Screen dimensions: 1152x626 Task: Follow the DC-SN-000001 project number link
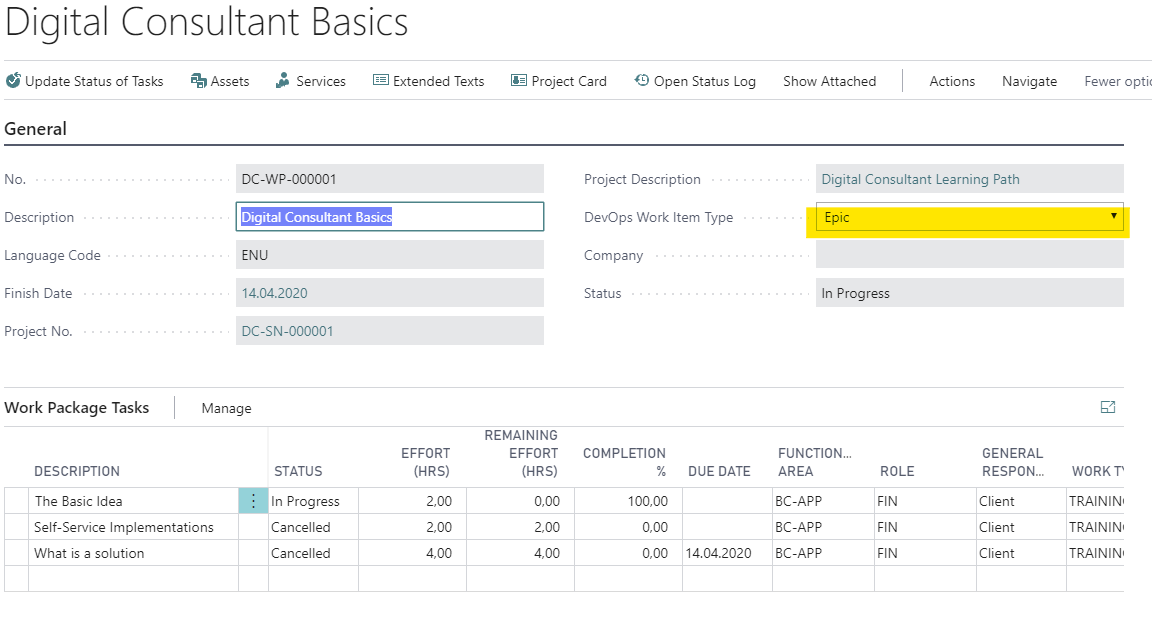tap(288, 331)
